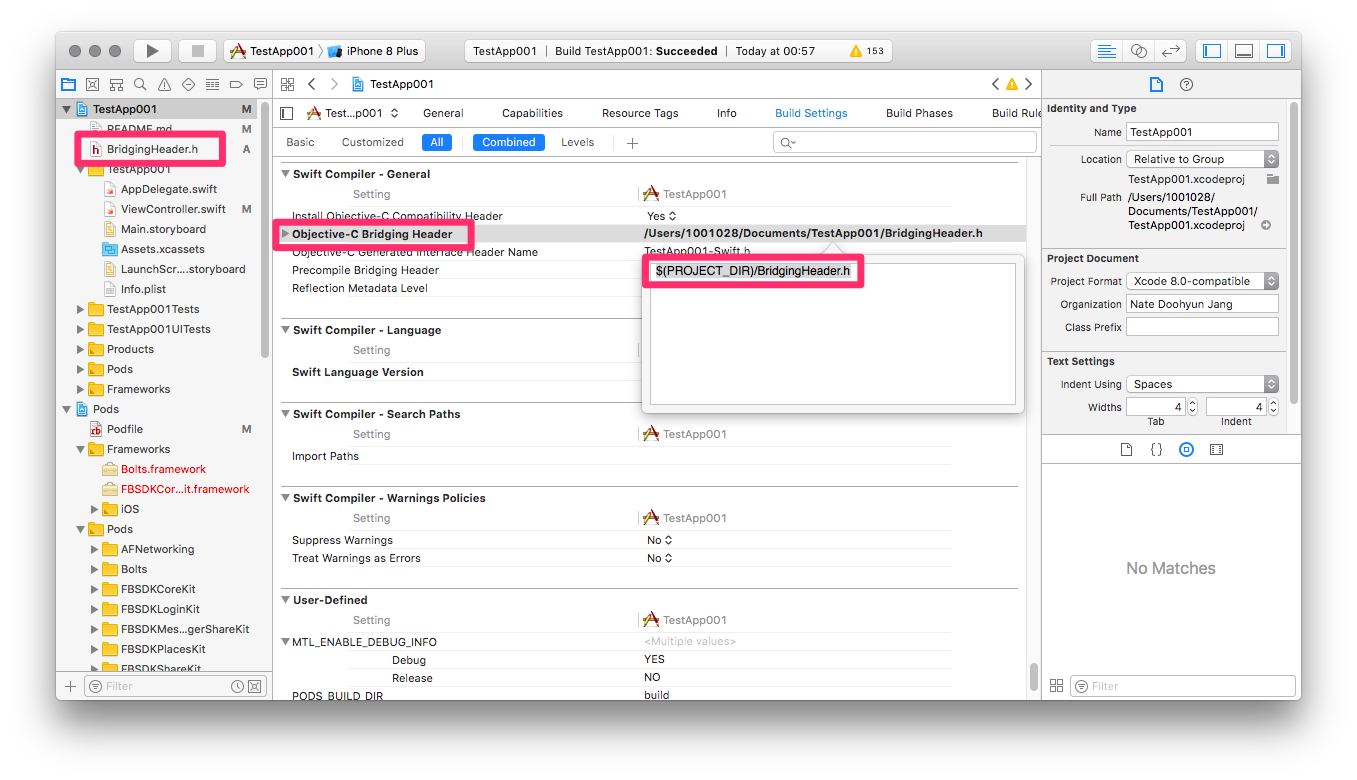Image resolution: width=1357 pixels, height=780 pixels.
Task: Open the Quick Help inspector
Action: click(1186, 85)
